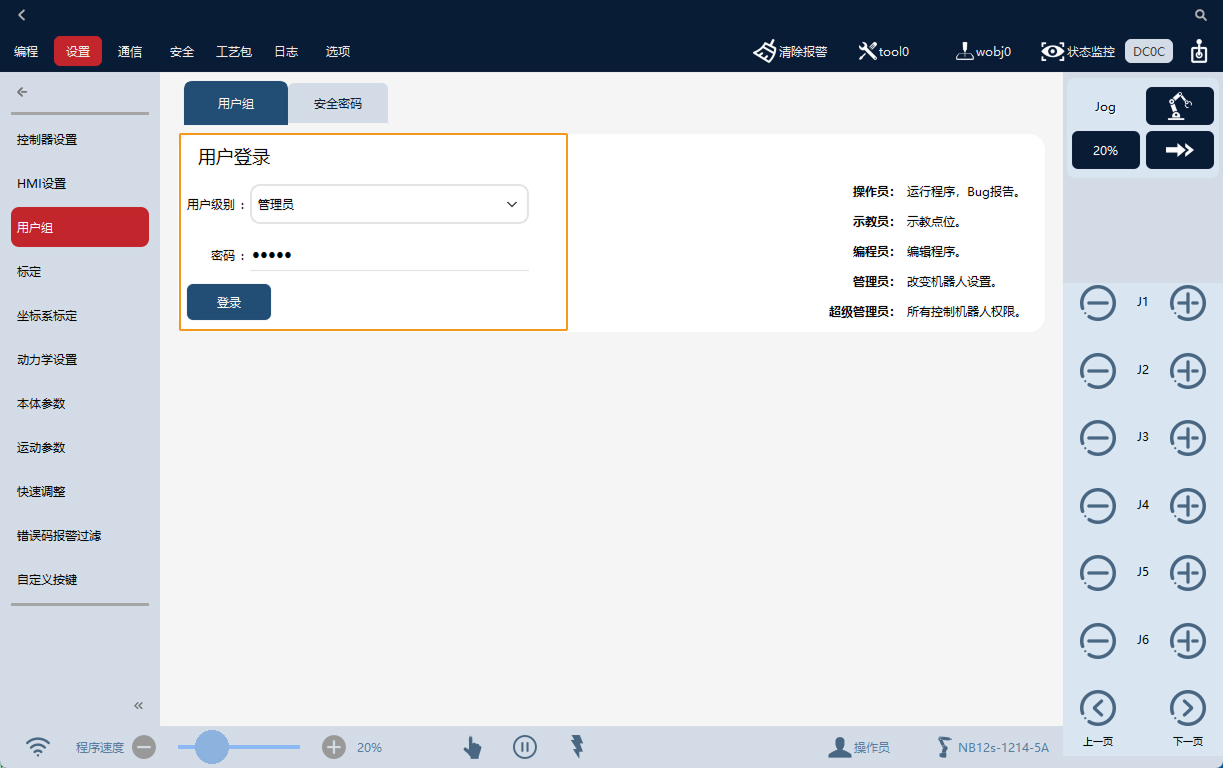The width and height of the screenshot is (1223, 768).
Task: Open the search magnifier icon
Action: [1201, 15]
